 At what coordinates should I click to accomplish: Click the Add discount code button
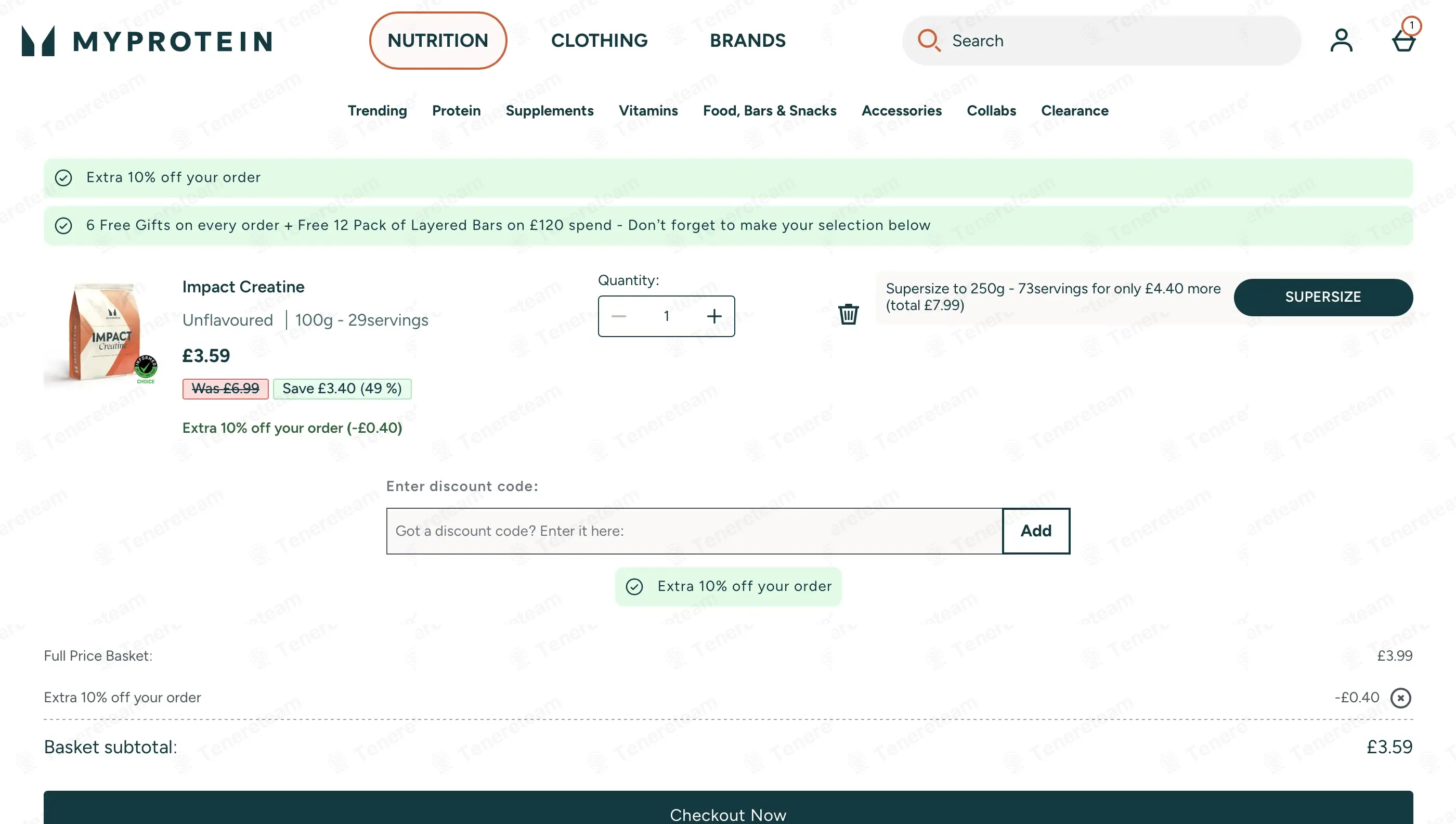(x=1036, y=531)
